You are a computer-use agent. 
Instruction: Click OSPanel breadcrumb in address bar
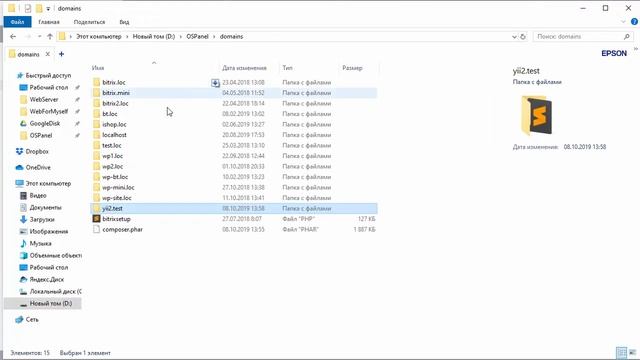click(x=198, y=37)
